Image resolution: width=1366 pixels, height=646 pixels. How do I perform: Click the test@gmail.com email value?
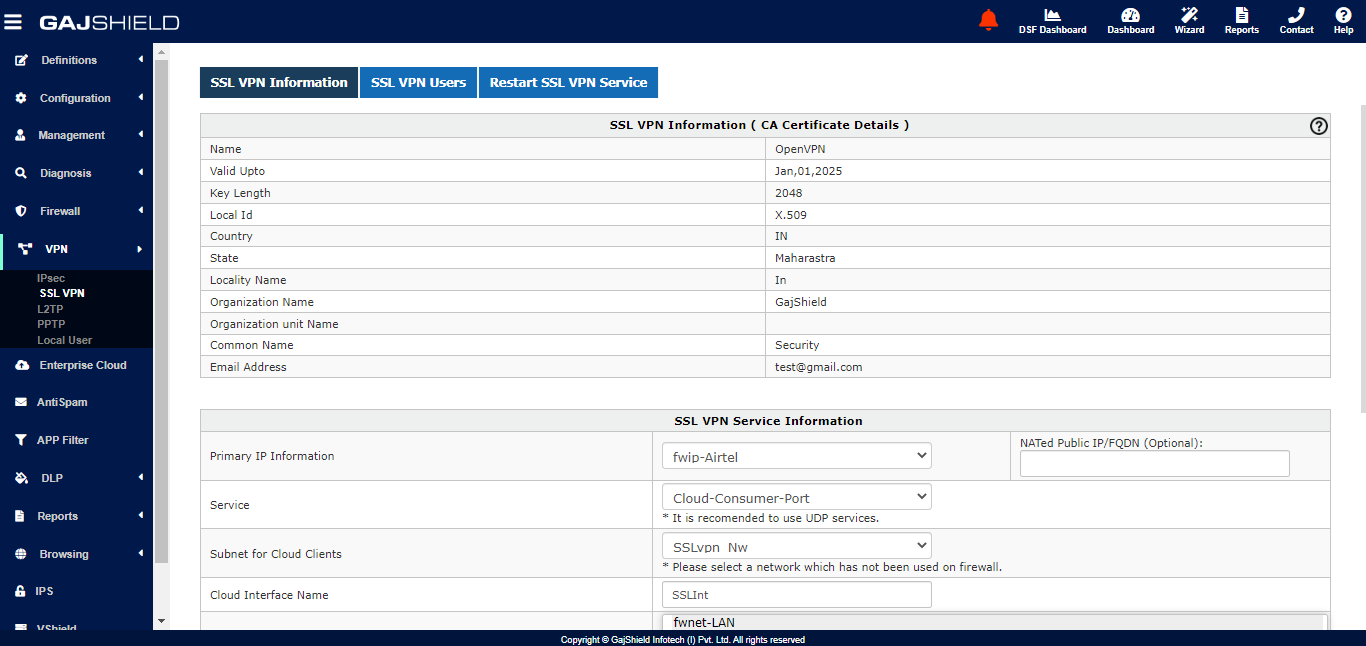coord(818,367)
